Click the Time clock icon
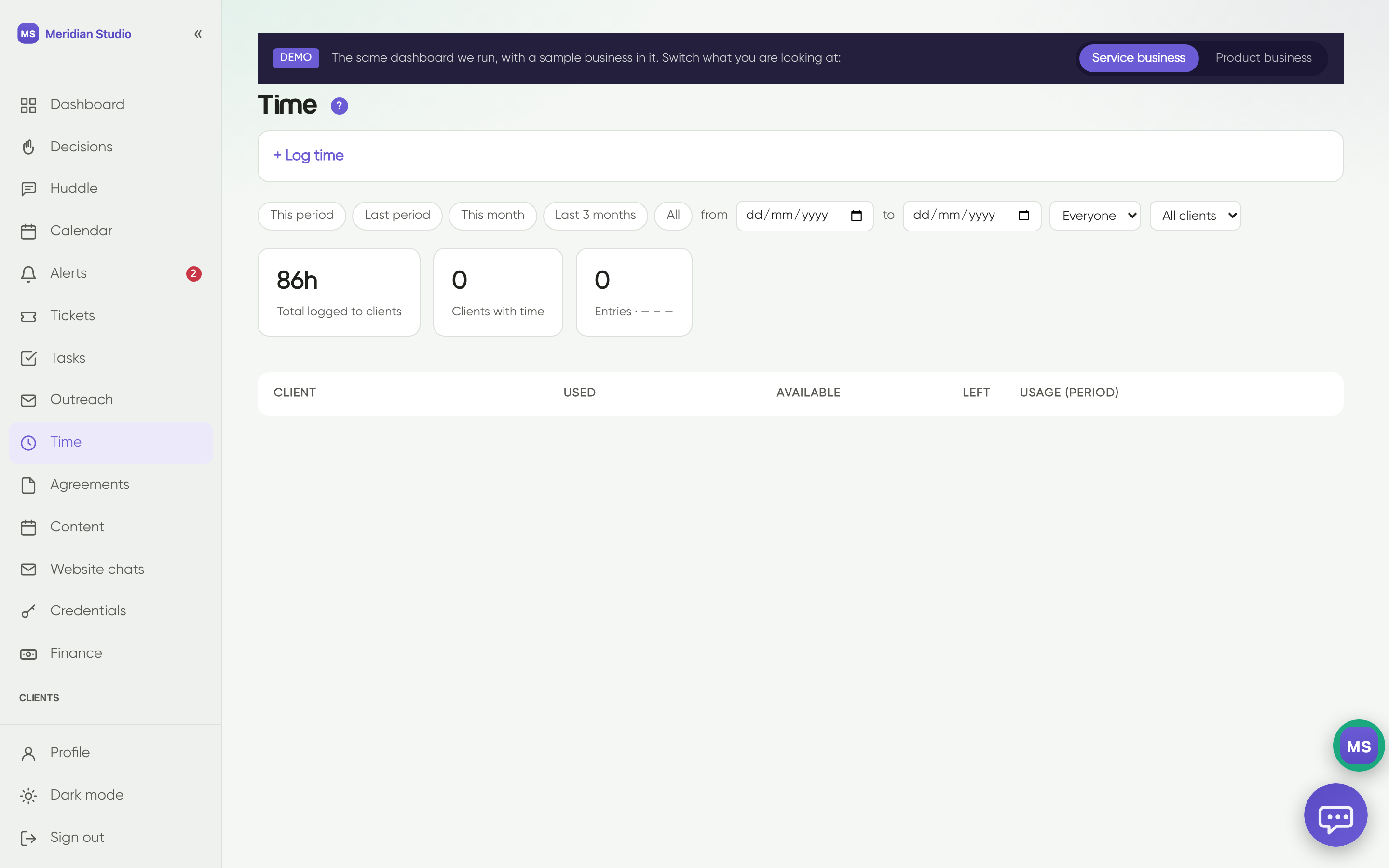Viewport: 1389px width, 868px height. (x=28, y=443)
